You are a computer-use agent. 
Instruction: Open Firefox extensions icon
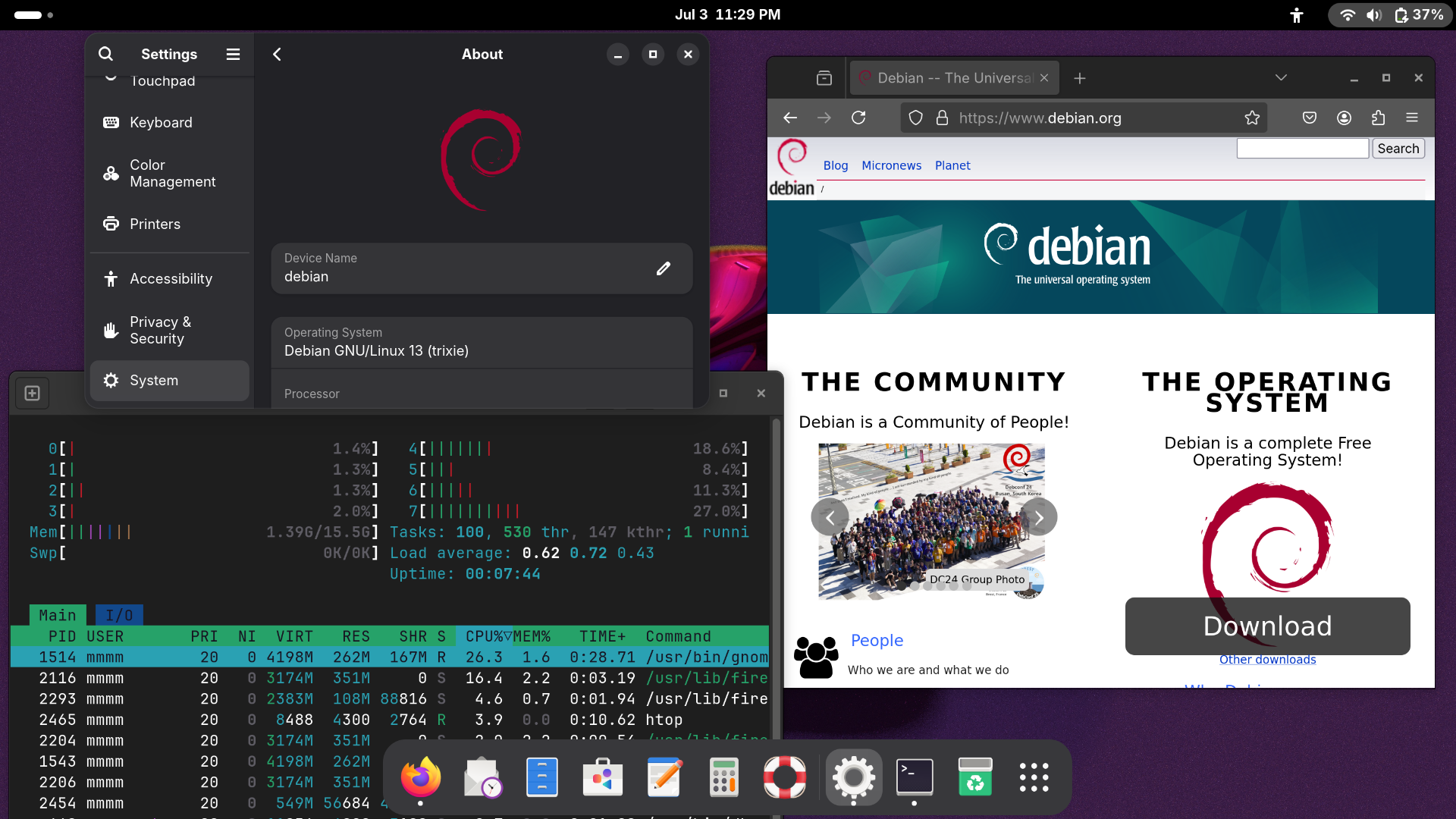coord(1378,118)
